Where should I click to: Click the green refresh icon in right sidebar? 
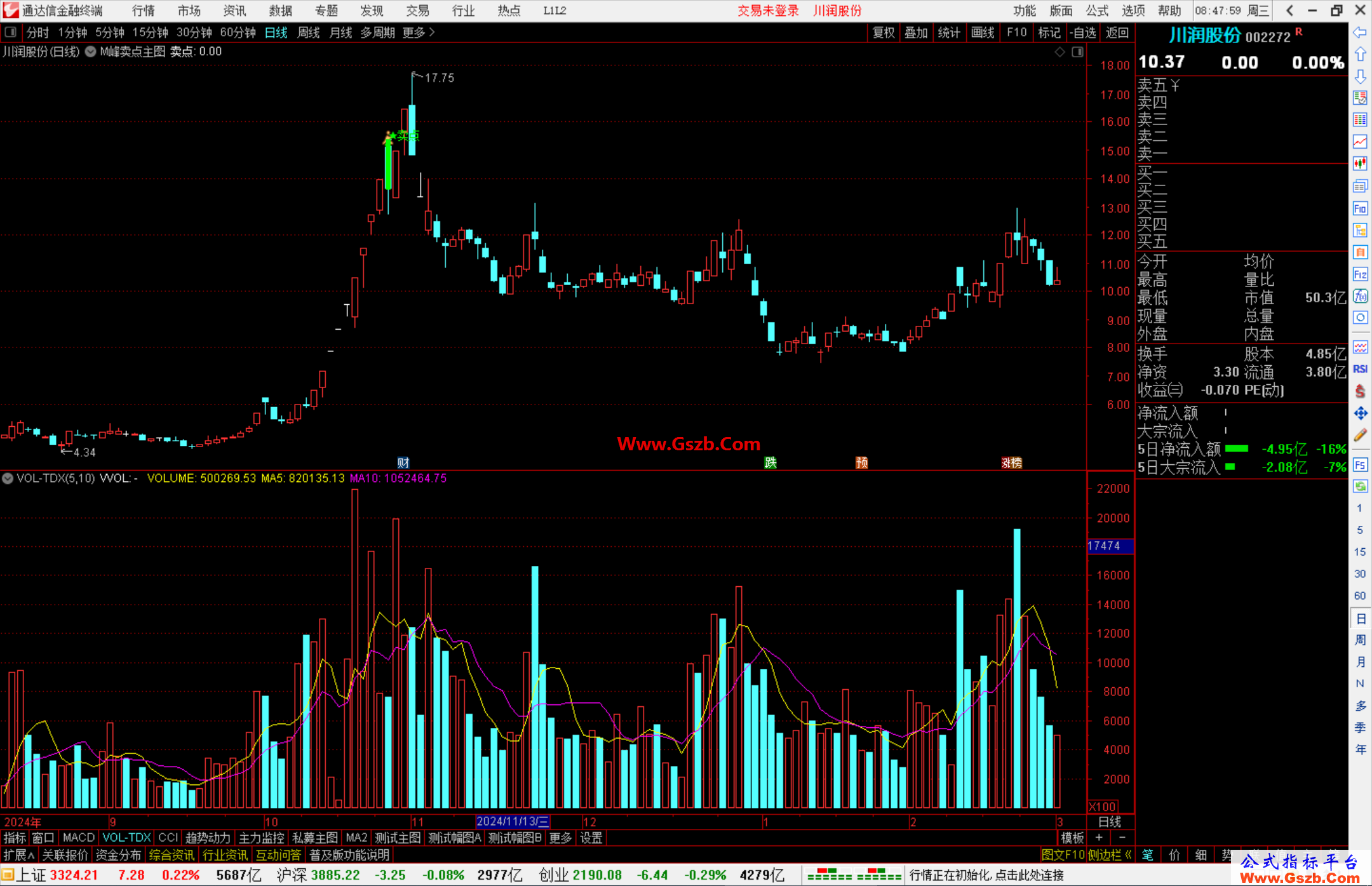point(1360,487)
